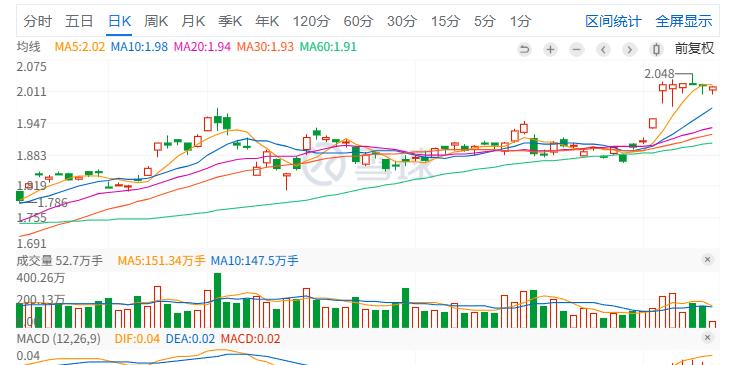Click the MACD (12,26,9) label

tap(58, 339)
